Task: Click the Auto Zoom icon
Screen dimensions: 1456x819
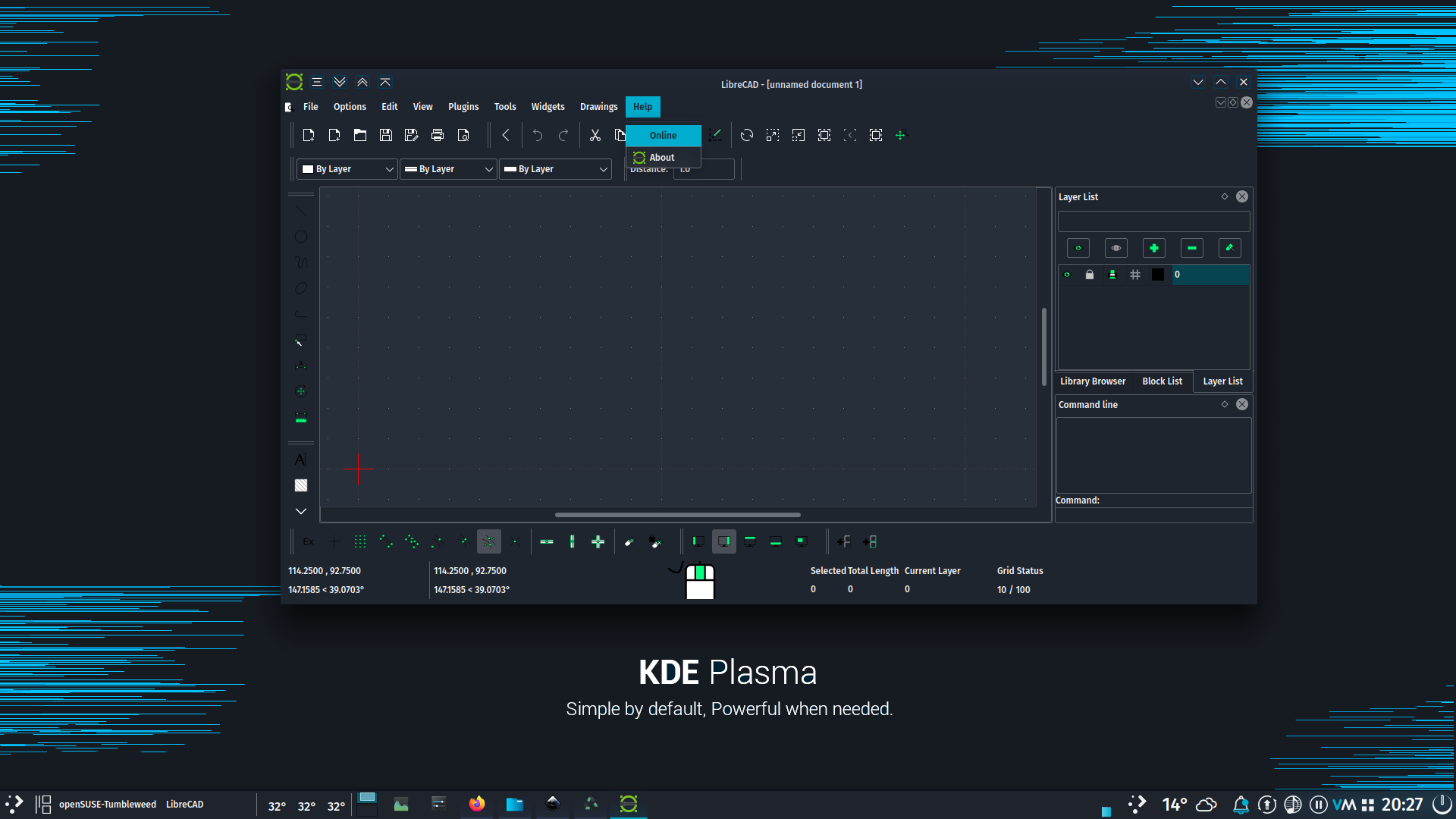Action: click(824, 135)
